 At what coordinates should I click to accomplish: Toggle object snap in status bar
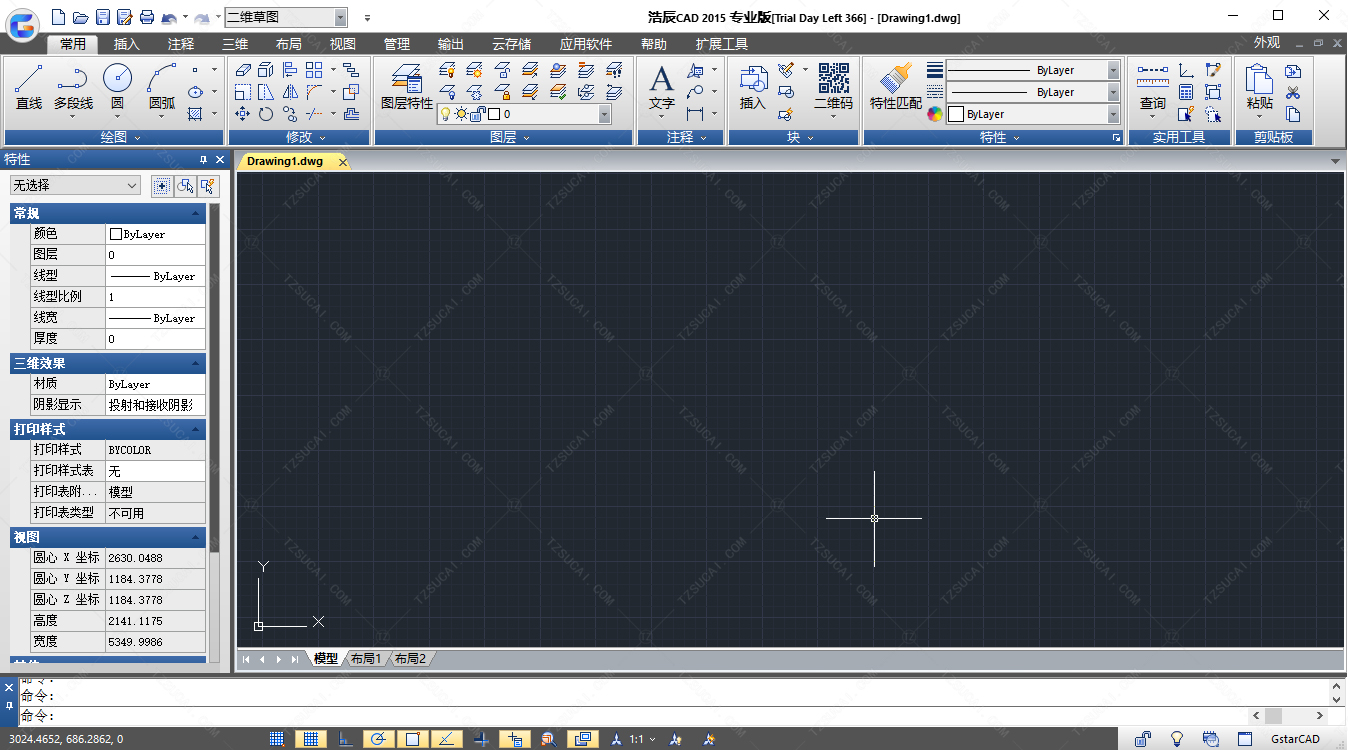click(412, 739)
